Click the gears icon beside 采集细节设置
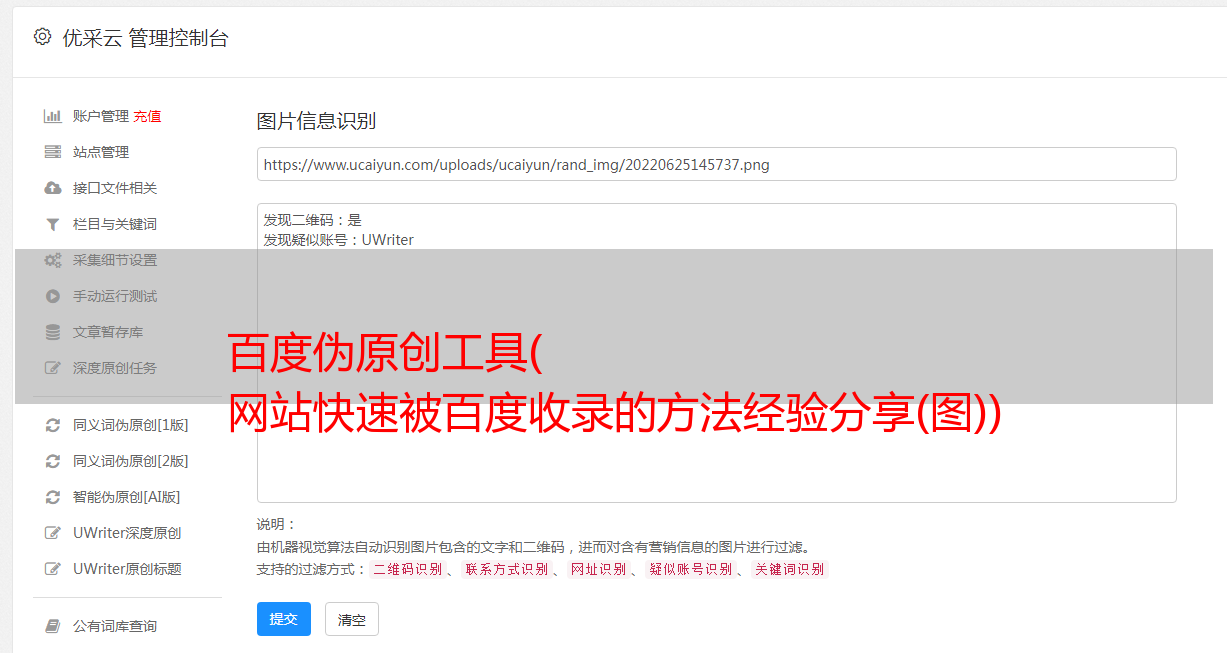 (53, 260)
